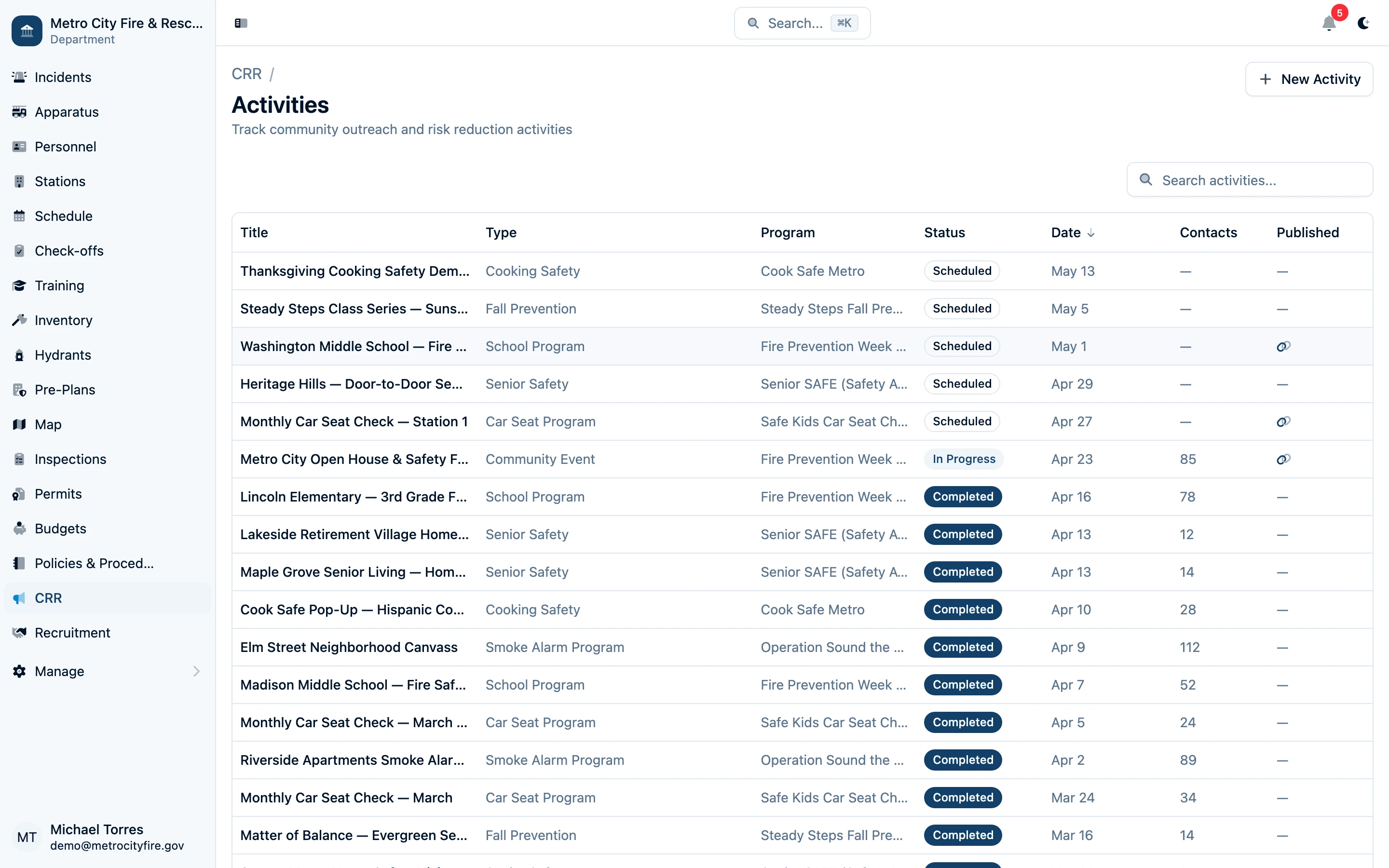This screenshot has width=1389, height=868.
Task: Open the notifications bell
Action: (1329, 23)
